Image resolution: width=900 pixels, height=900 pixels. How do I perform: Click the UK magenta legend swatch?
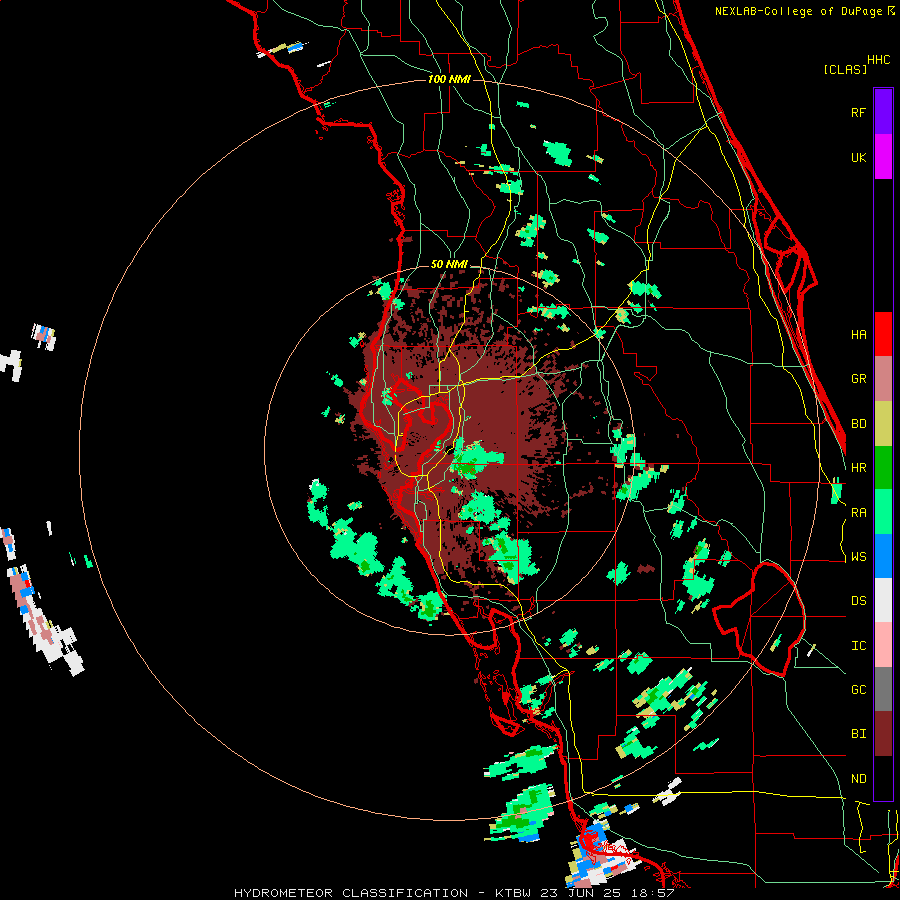tap(883, 157)
